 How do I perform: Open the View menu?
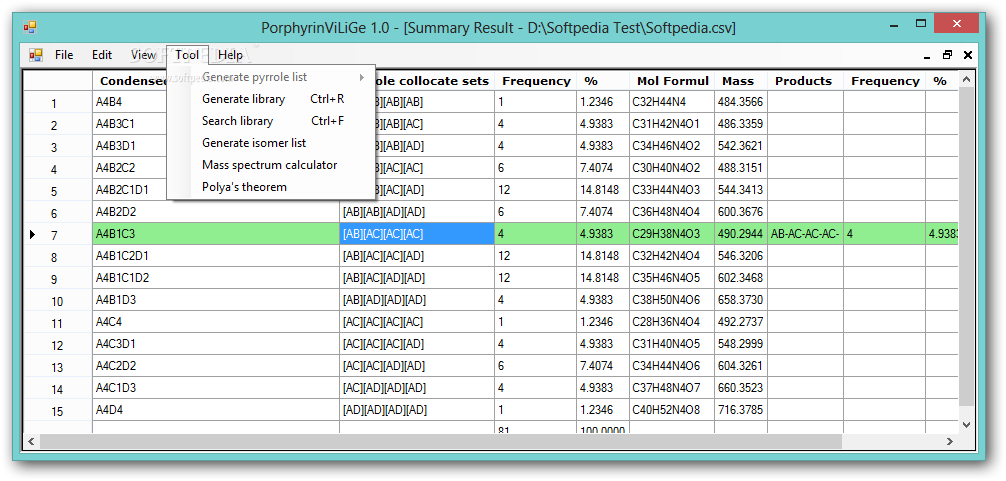[143, 55]
